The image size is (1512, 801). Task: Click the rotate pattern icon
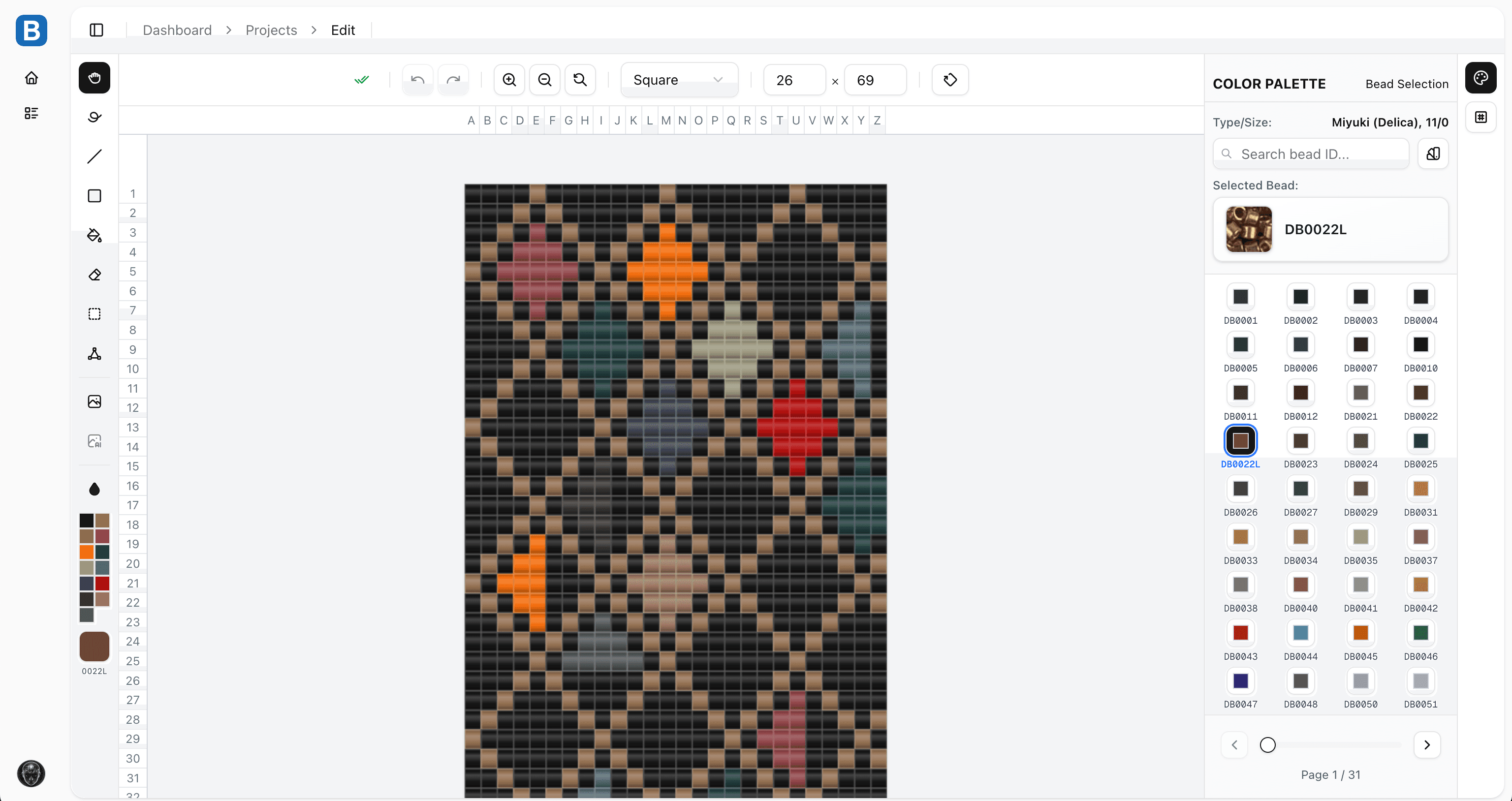[x=949, y=80]
